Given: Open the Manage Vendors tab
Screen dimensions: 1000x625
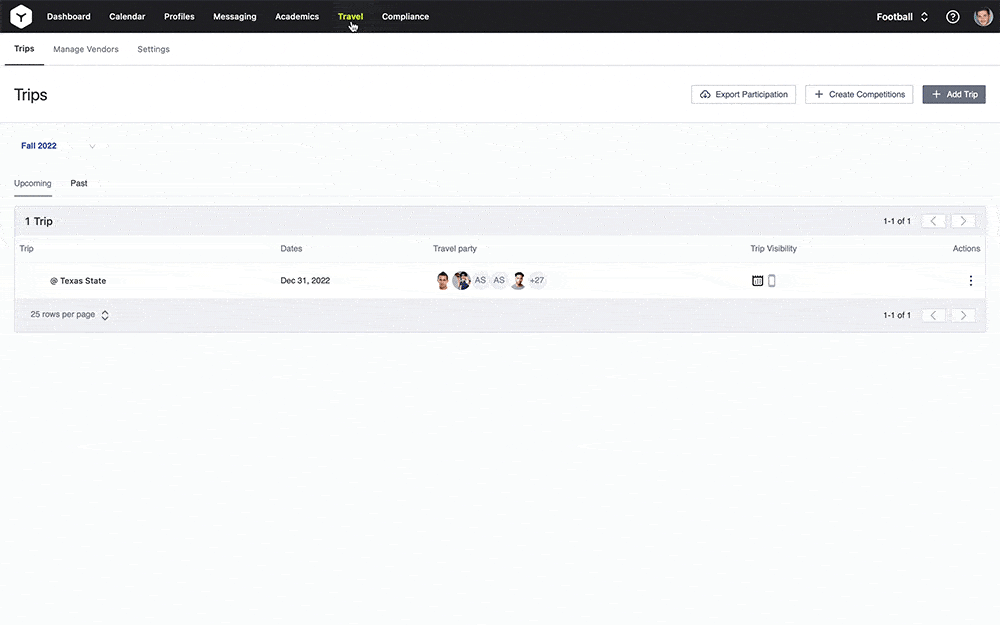Looking at the screenshot, I should tap(86, 49).
